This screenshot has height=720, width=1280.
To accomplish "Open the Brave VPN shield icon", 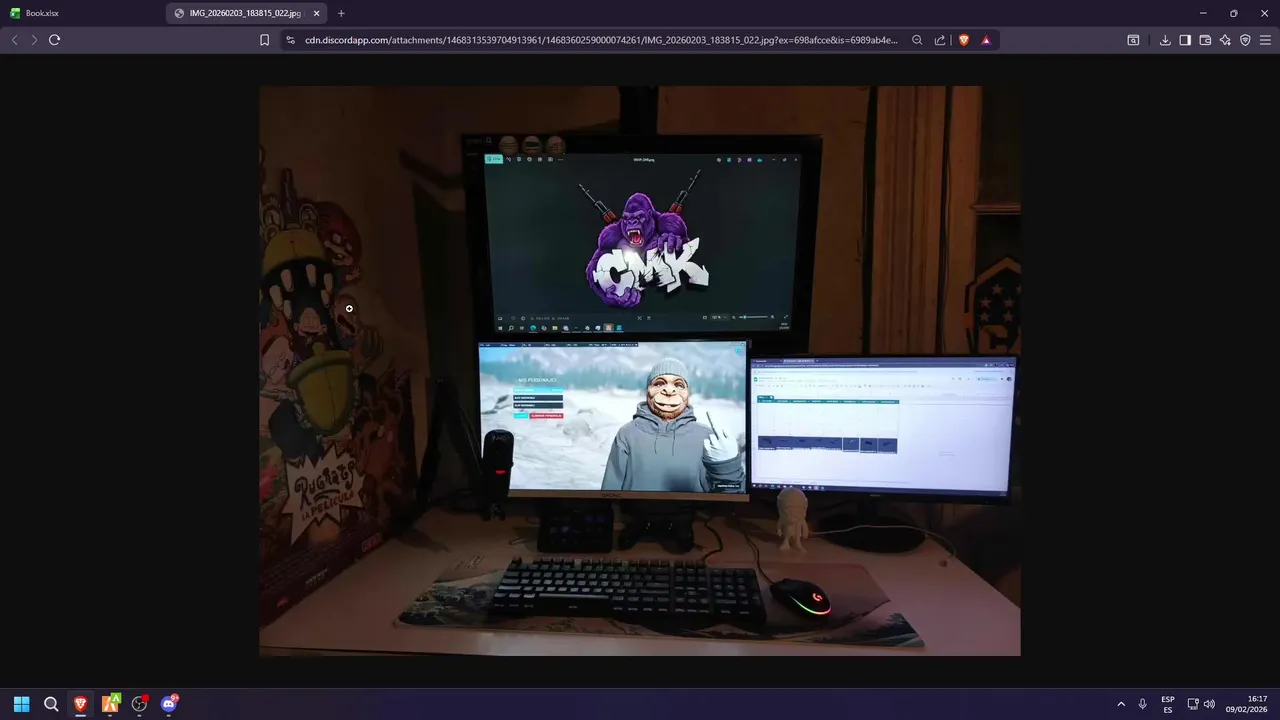I will pos(1245,40).
